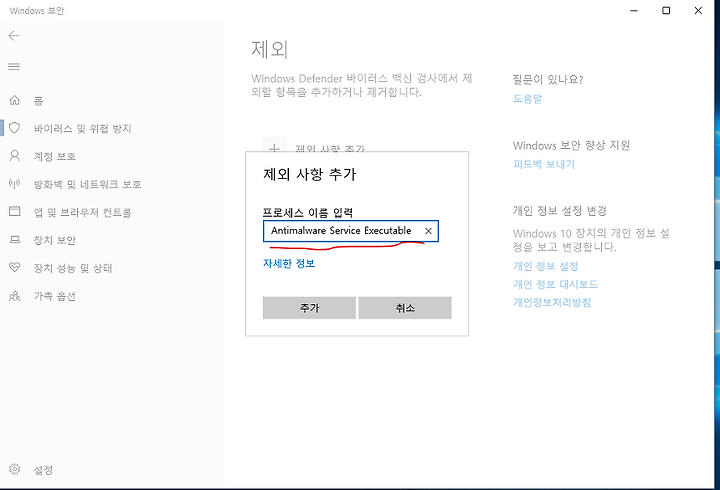Click the heart icon for 장치 성능 및 상태

15,267
